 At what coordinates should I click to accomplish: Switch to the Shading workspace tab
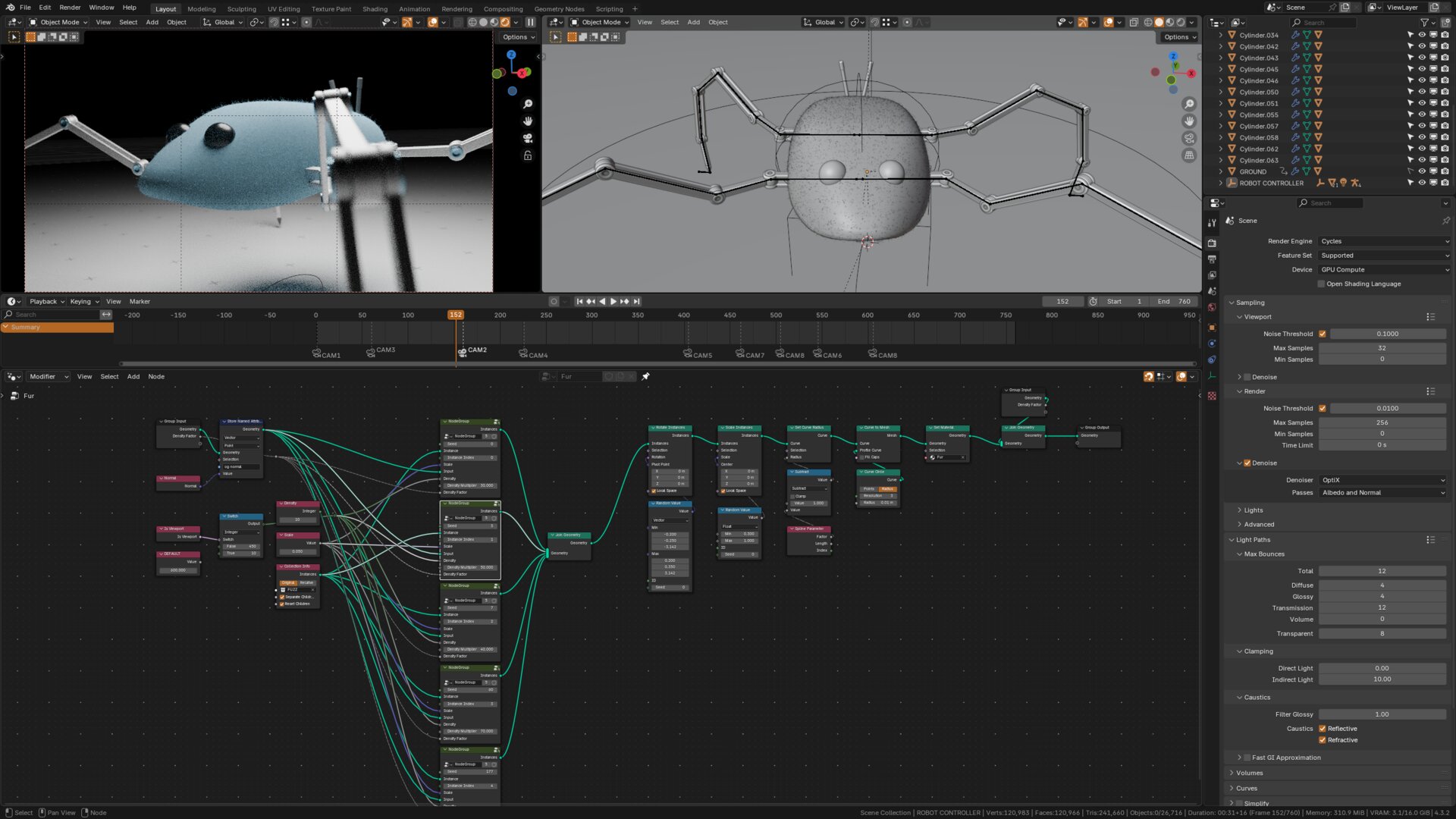pos(375,9)
